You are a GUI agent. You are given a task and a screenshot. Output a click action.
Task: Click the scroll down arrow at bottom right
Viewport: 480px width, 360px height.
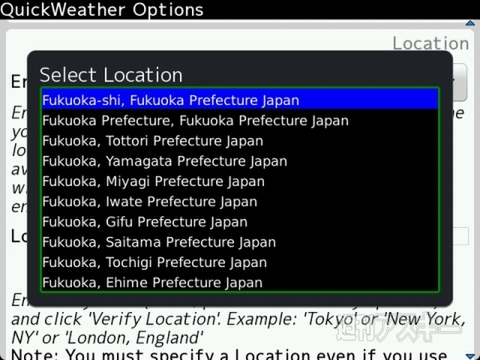[x=470, y=356]
